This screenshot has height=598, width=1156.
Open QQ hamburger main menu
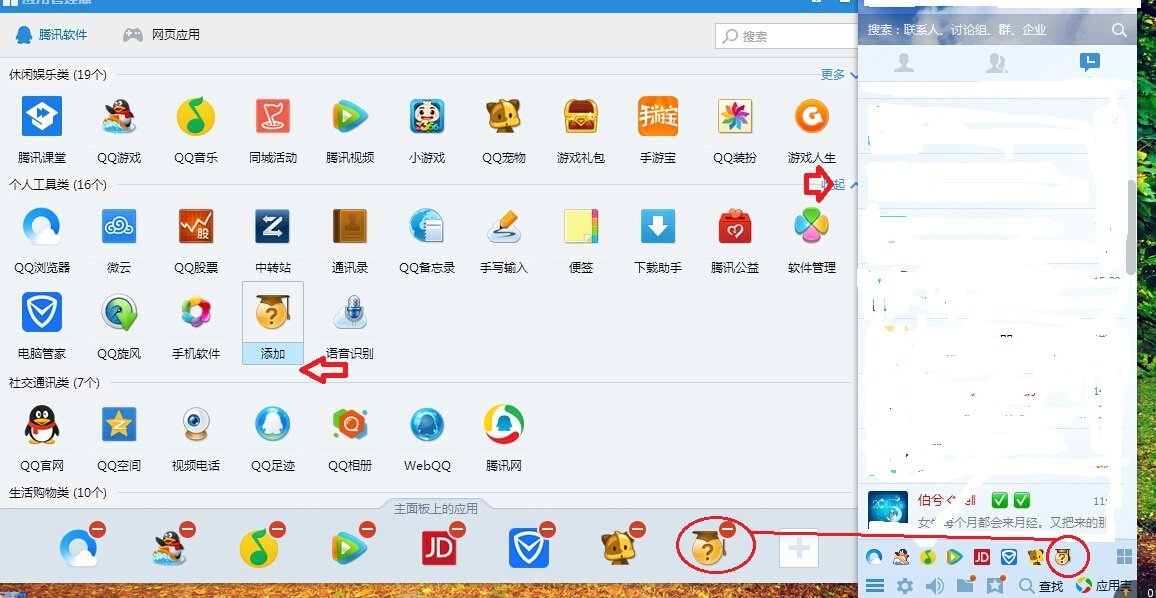875,585
